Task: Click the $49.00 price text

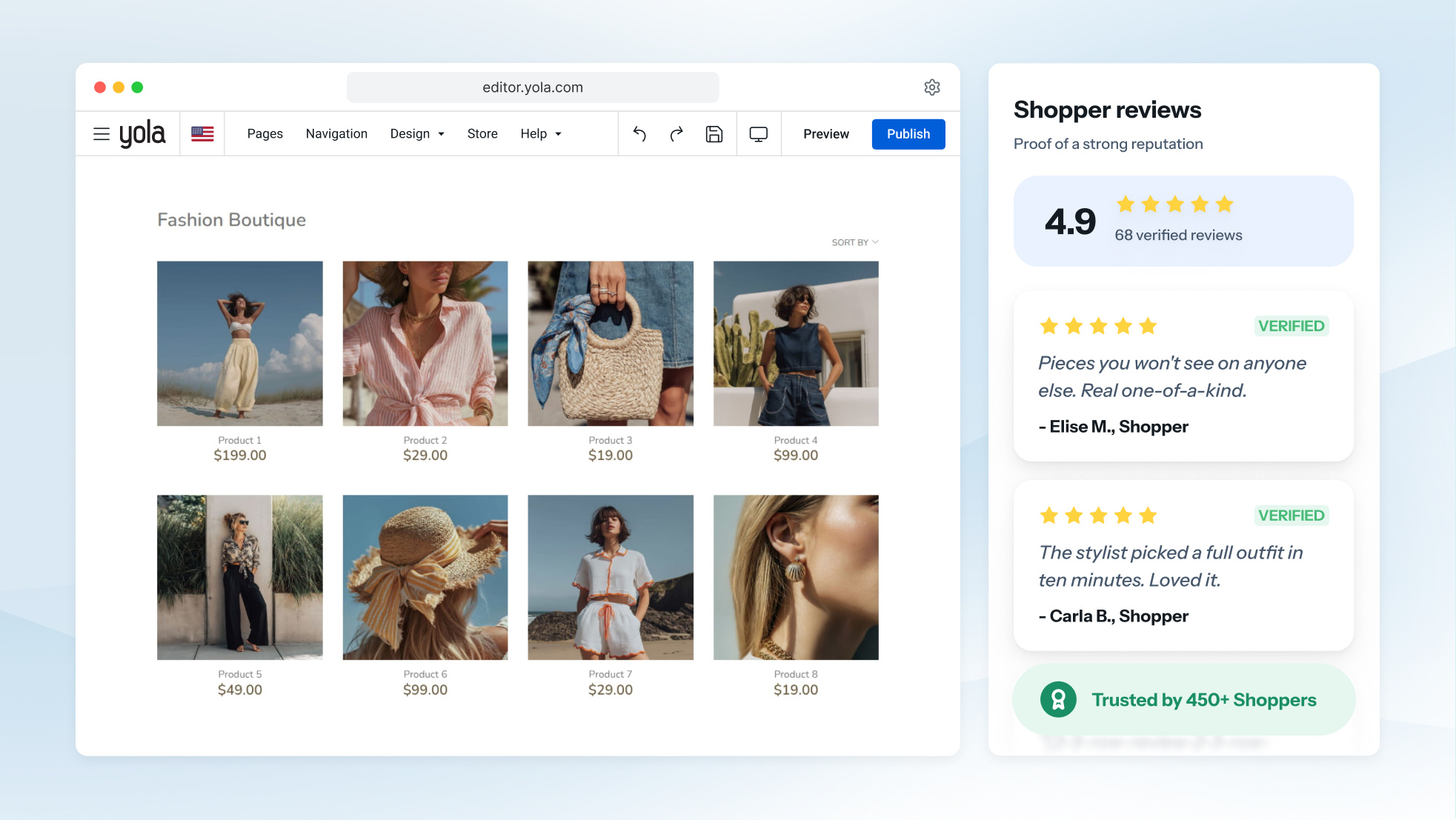Action: point(240,690)
